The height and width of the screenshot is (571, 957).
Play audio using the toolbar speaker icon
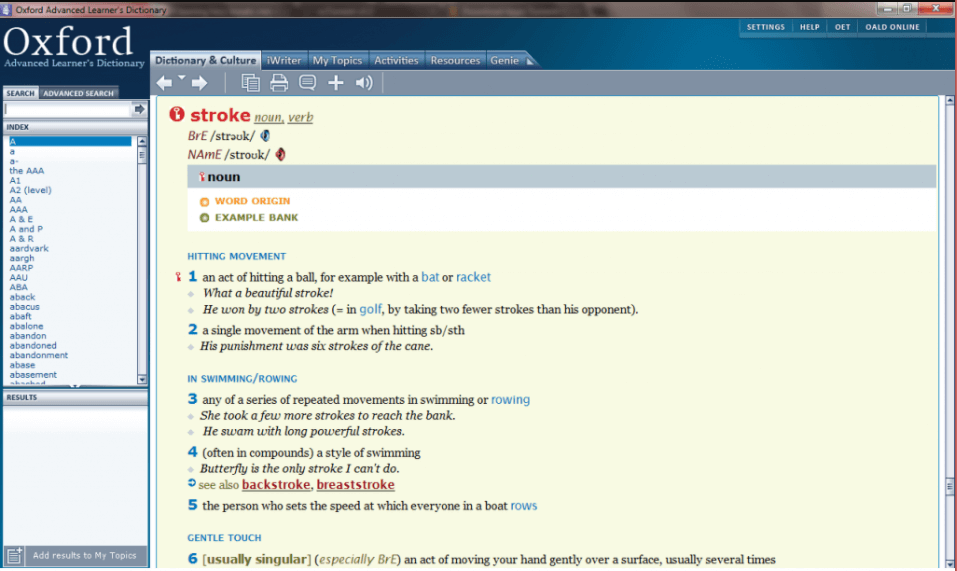point(364,83)
